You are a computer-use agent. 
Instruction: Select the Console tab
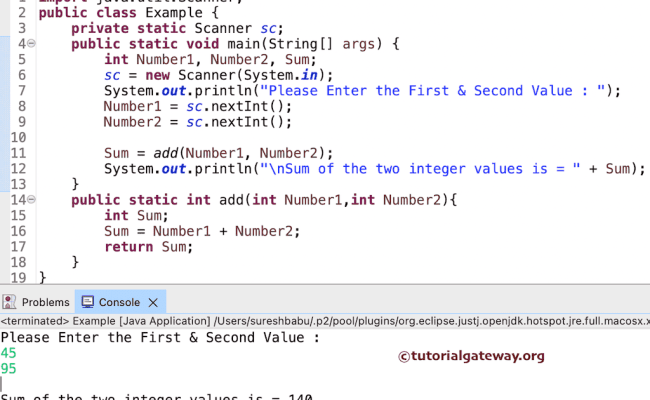[119, 302]
